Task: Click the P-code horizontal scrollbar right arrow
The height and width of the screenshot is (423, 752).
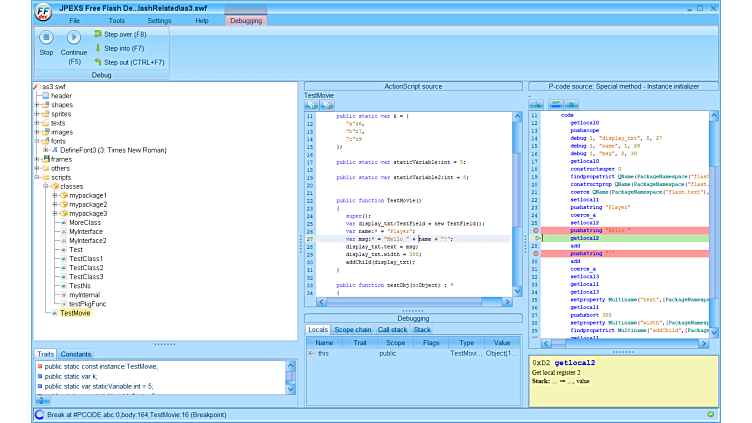Action: tap(704, 343)
